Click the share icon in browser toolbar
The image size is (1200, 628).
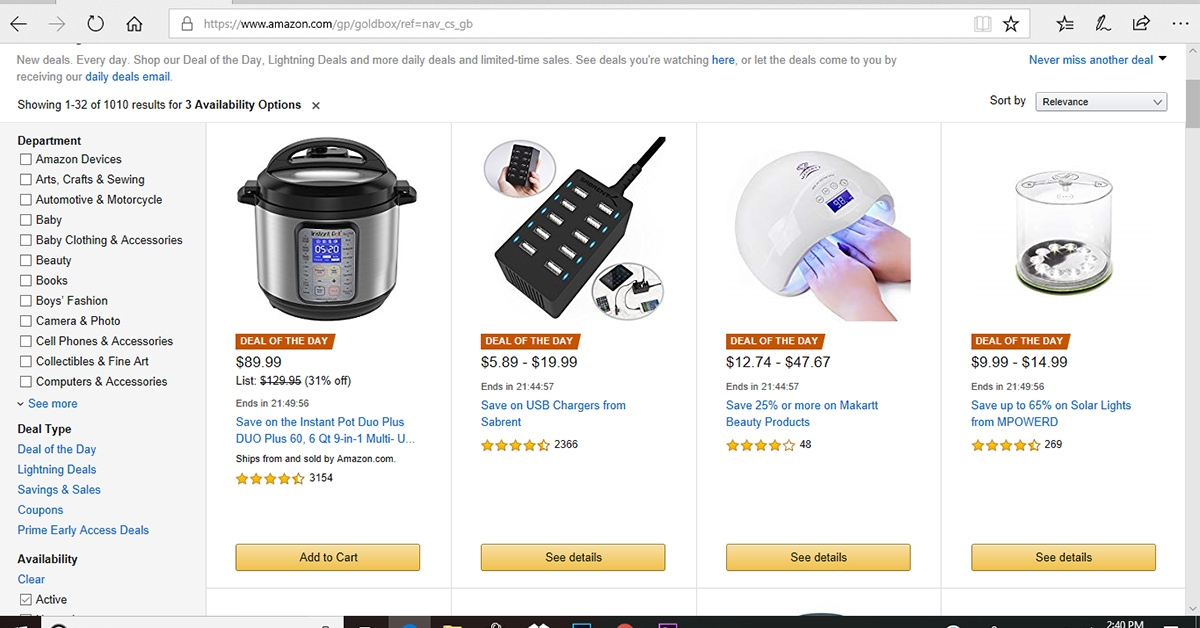[1141, 24]
